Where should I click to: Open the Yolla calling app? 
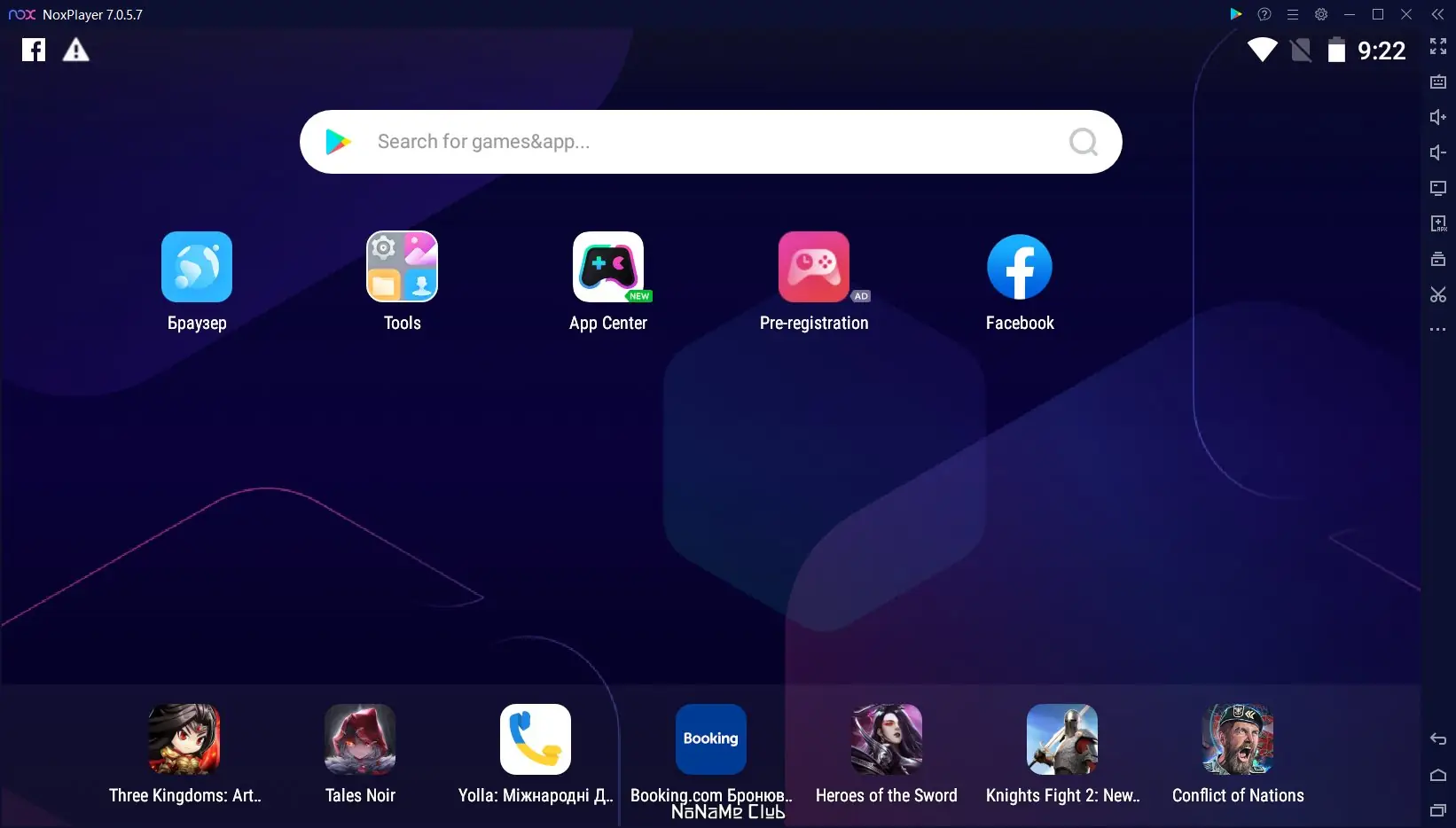click(536, 739)
